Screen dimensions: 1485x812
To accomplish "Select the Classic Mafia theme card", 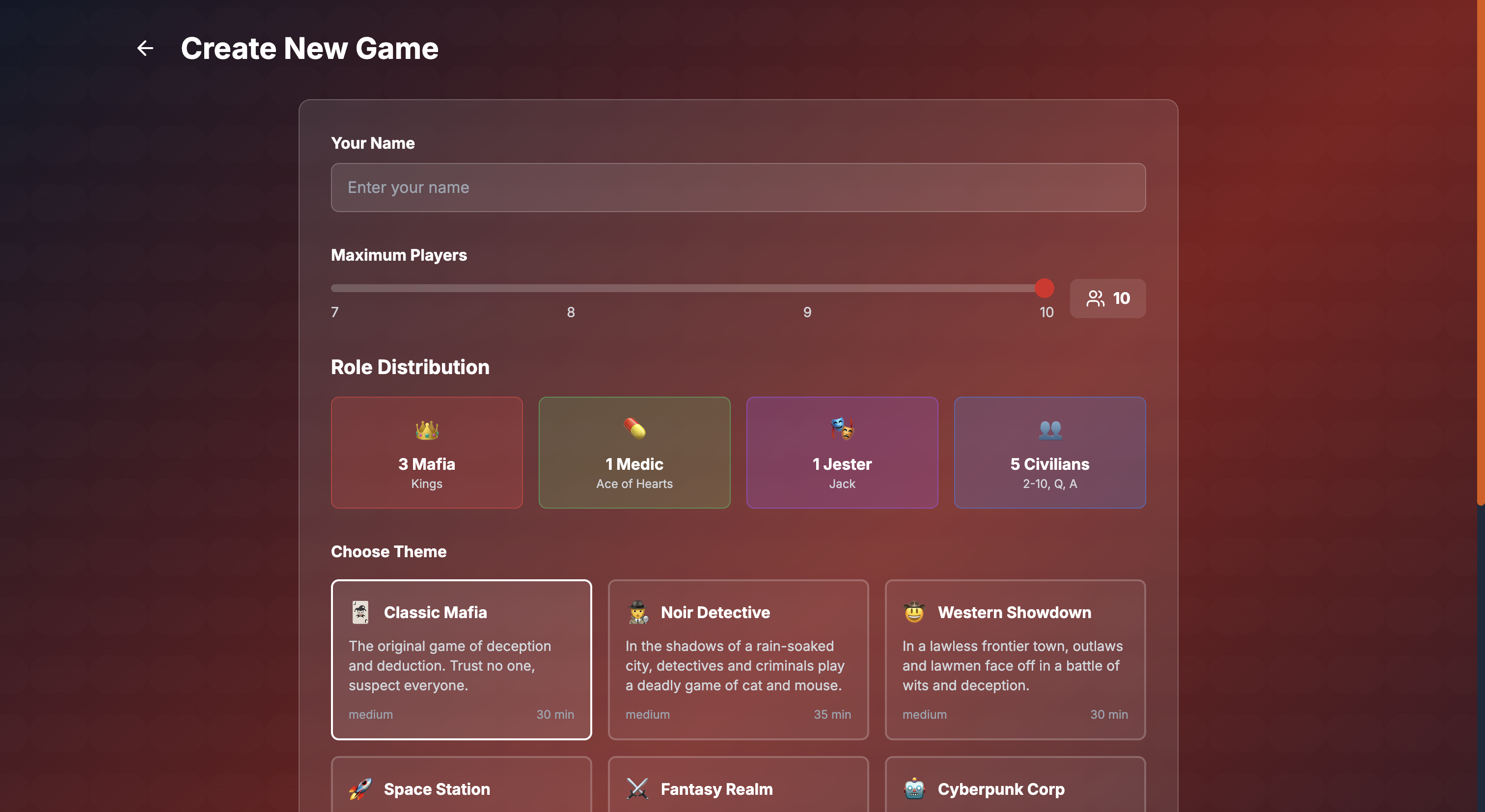I will (461, 660).
